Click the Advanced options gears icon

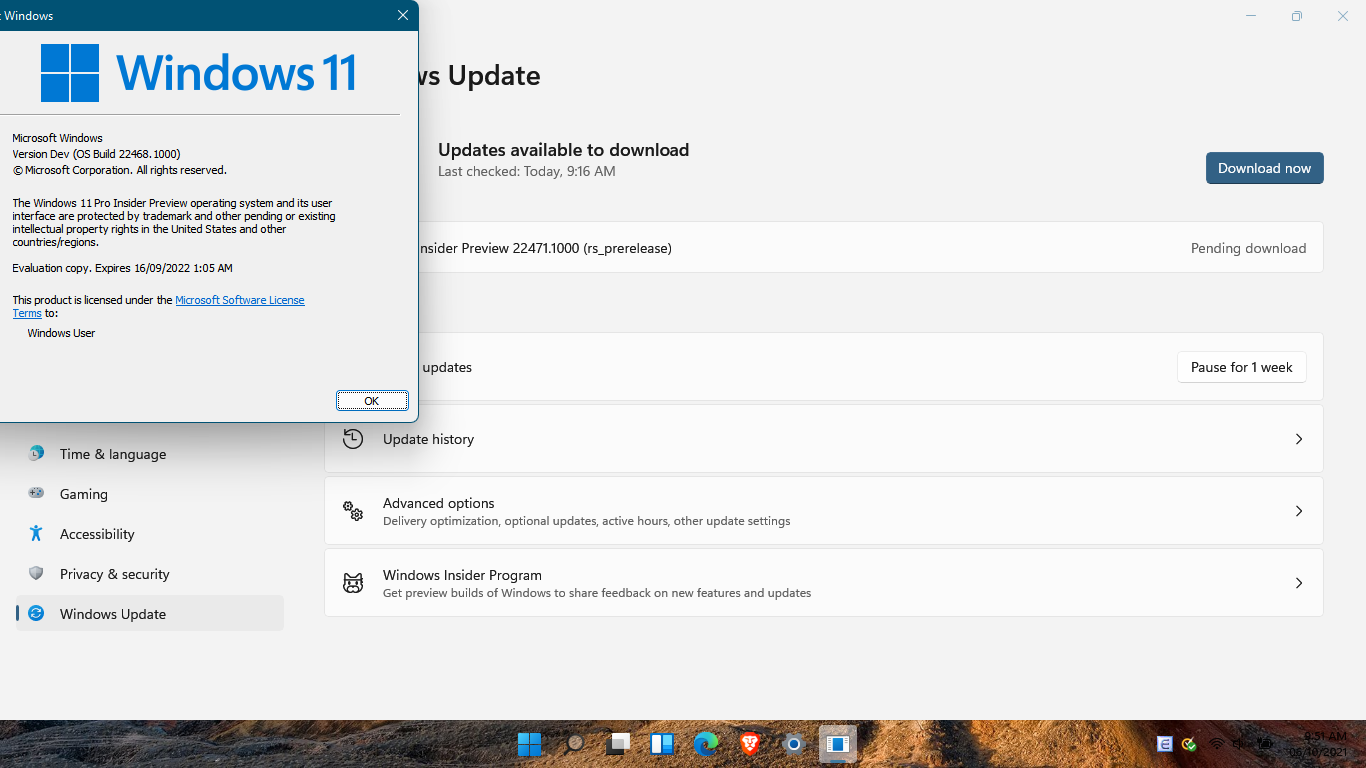(x=353, y=511)
